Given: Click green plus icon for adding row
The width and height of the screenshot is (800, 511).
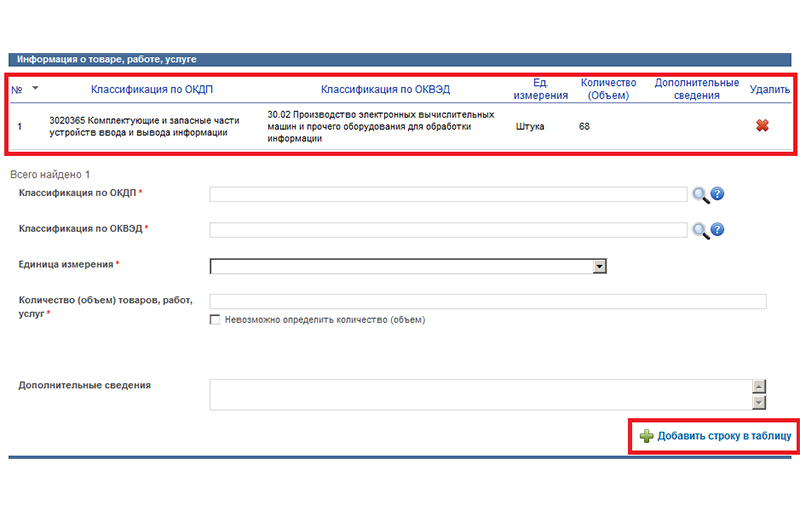Looking at the screenshot, I should point(646,436).
